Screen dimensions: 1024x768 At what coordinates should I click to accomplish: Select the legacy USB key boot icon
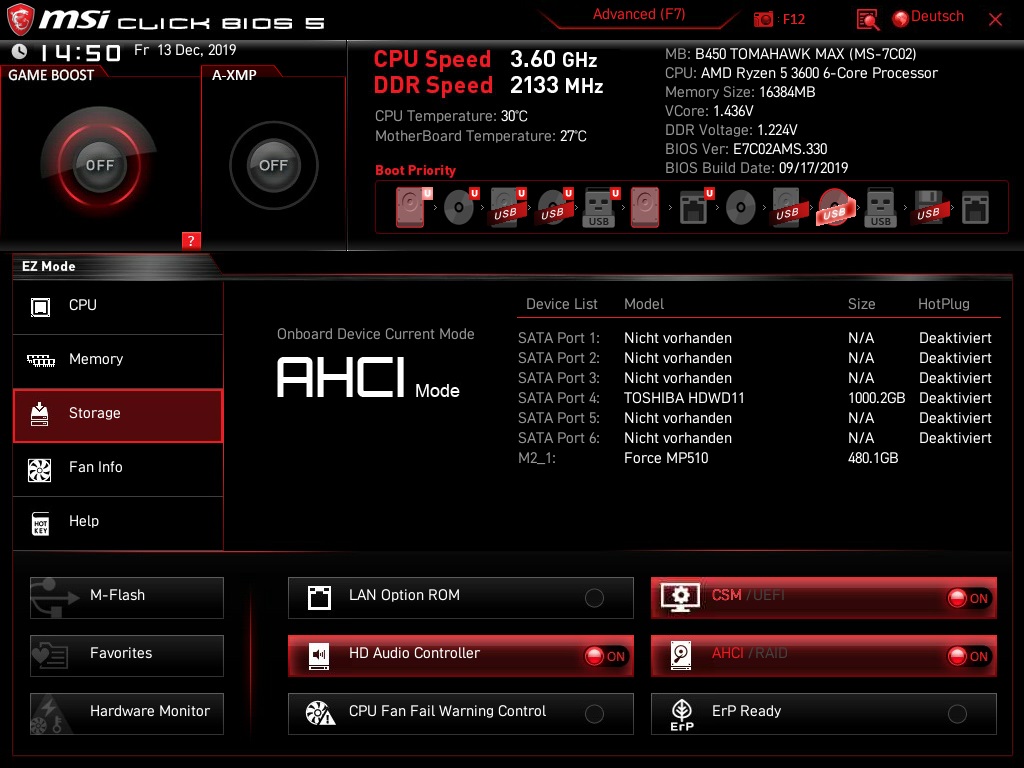click(x=880, y=208)
